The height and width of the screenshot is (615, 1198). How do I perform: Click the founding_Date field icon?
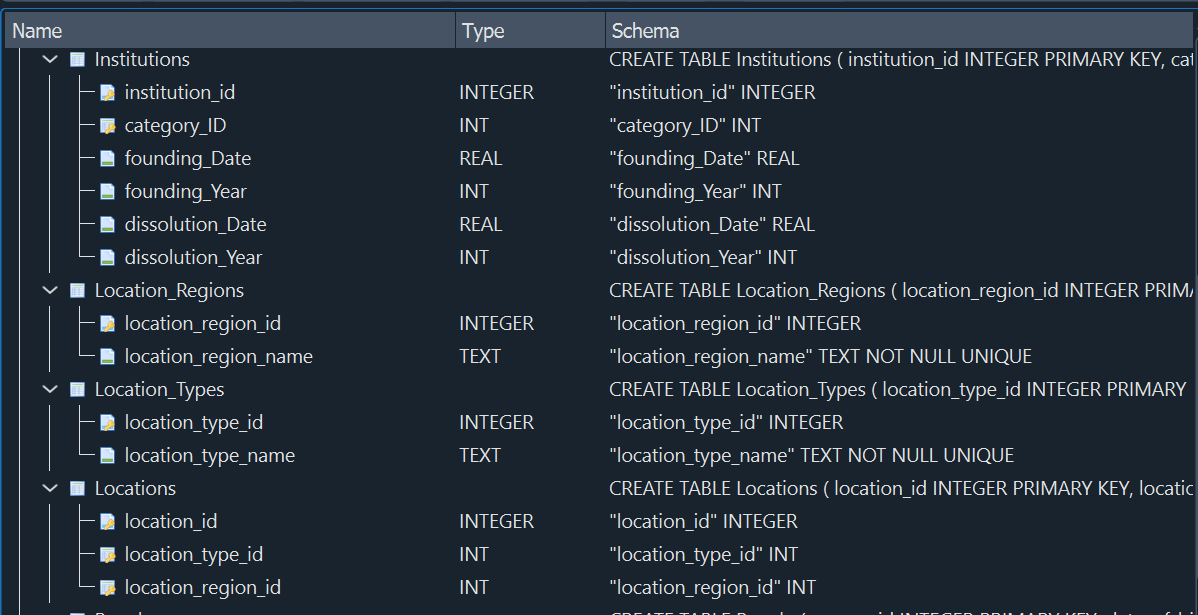[108, 158]
